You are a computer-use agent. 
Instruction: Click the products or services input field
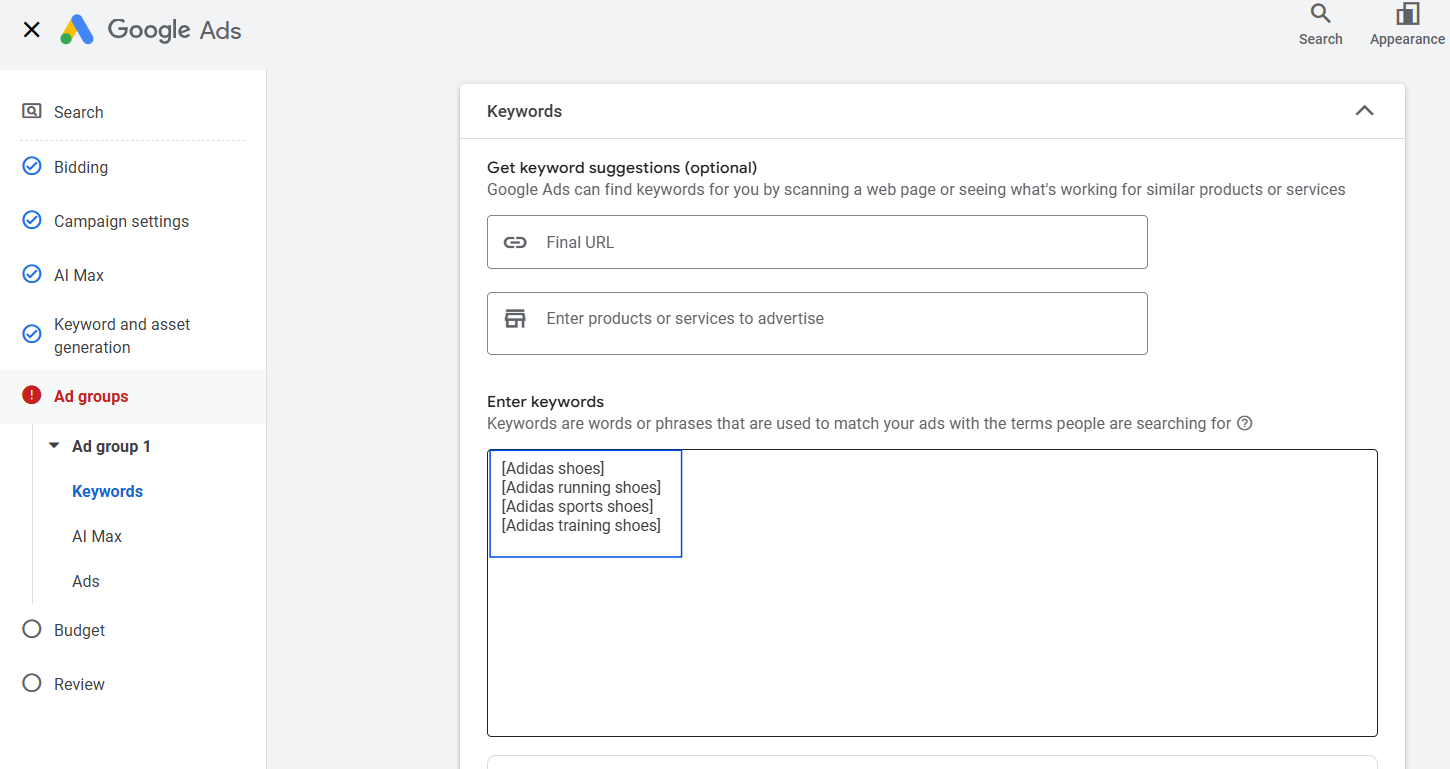click(x=817, y=323)
